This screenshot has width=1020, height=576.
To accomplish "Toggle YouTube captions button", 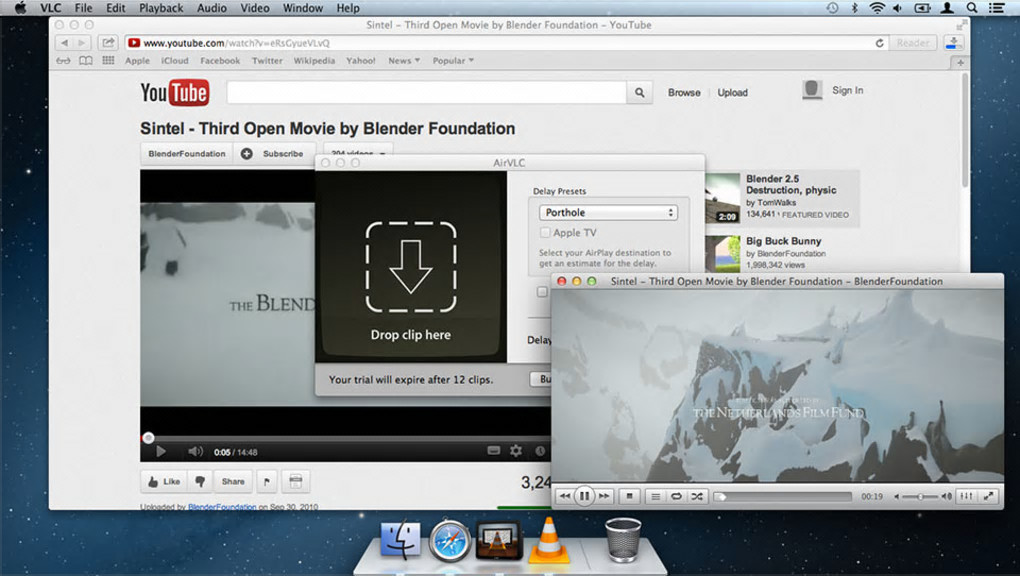I will coord(494,450).
